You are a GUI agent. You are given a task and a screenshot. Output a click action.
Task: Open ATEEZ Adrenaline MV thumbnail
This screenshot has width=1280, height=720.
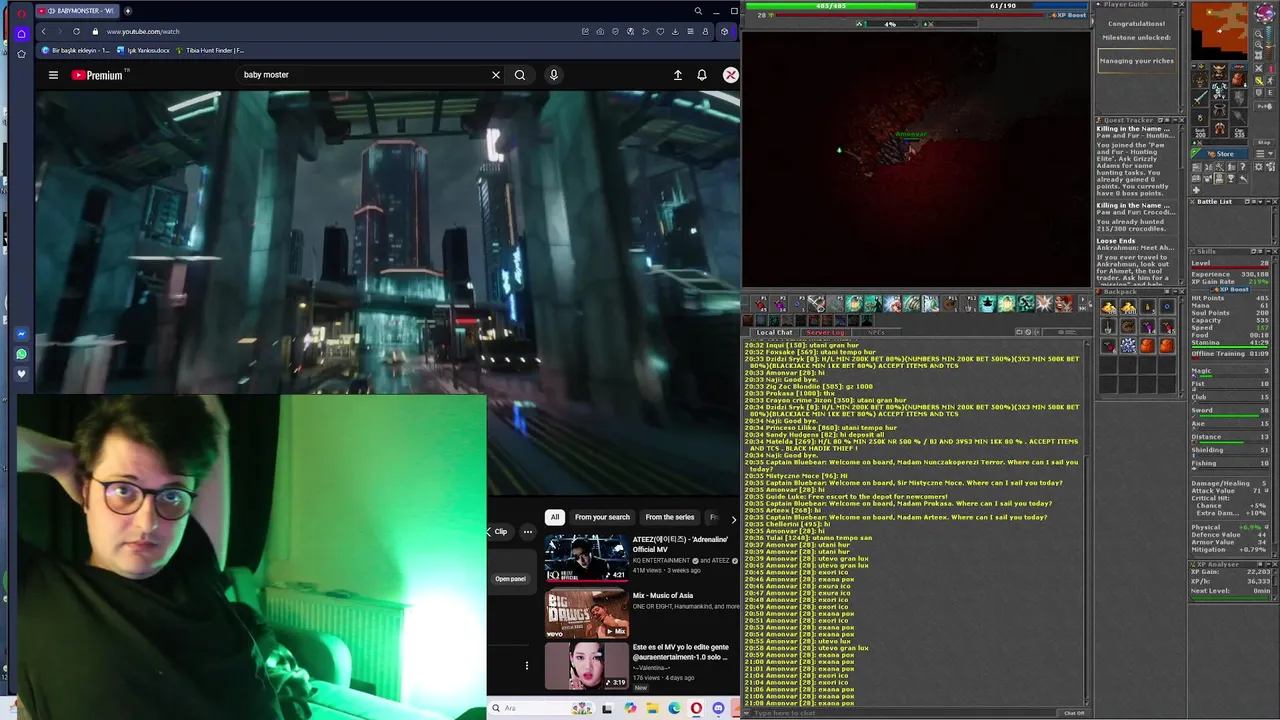(x=586, y=558)
